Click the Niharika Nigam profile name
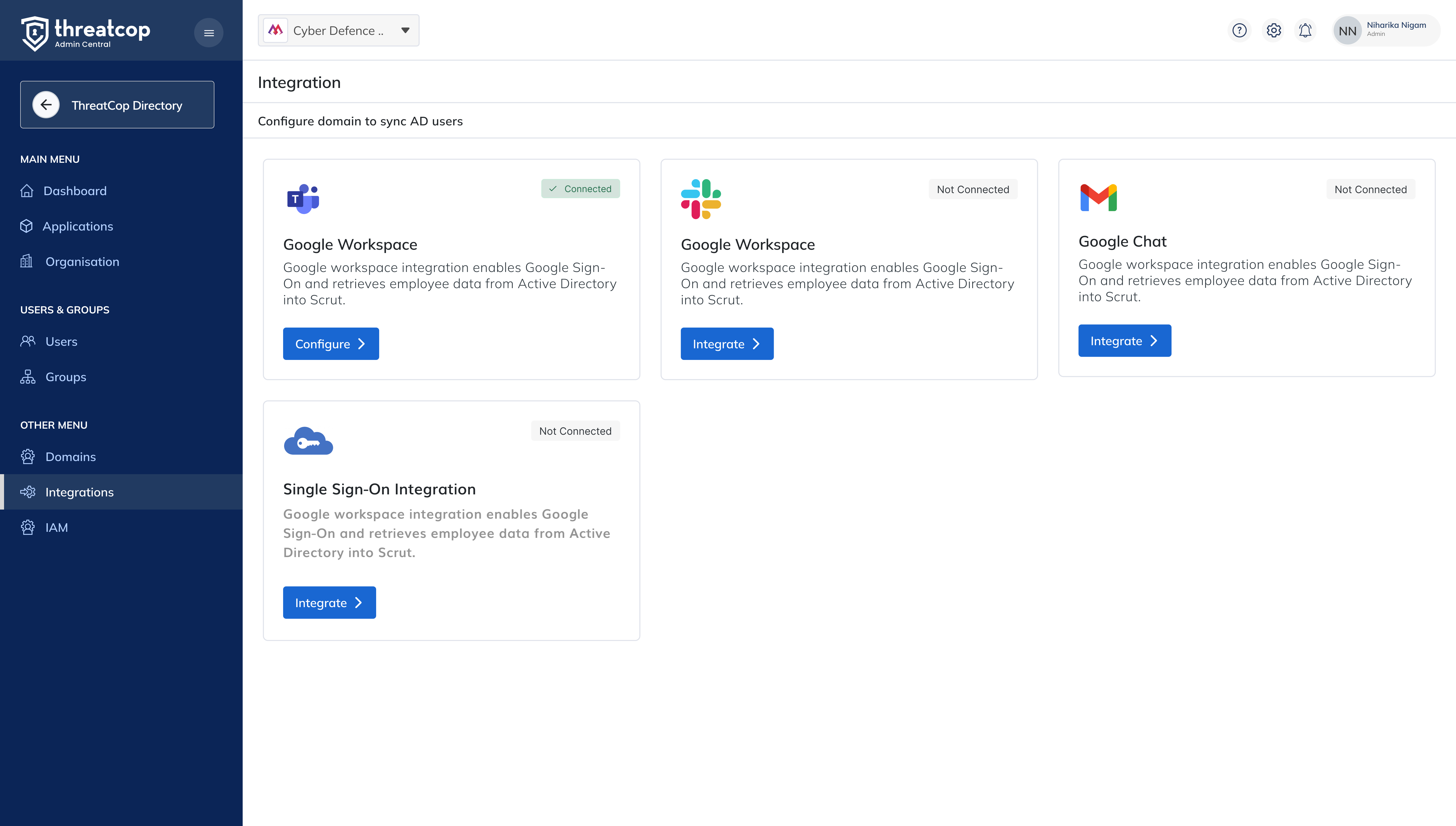The width and height of the screenshot is (1456, 826). pos(1396,25)
